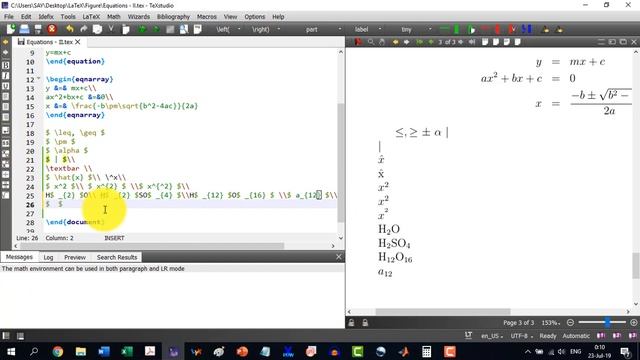Viewport: 640px width, 360px height.
Task: Click the New document icon in toolbar
Action: pyautogui.click(x=11, y=29)
